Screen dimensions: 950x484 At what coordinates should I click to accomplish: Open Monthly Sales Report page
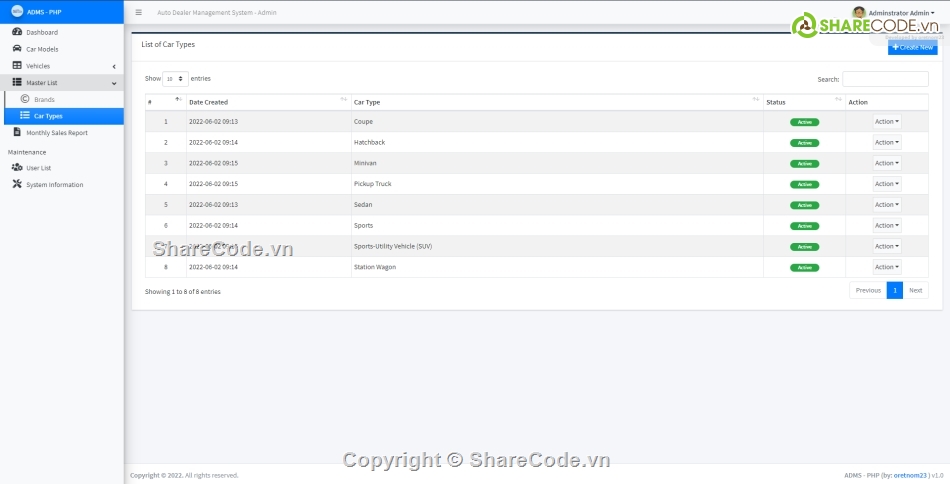pos(56,132)
